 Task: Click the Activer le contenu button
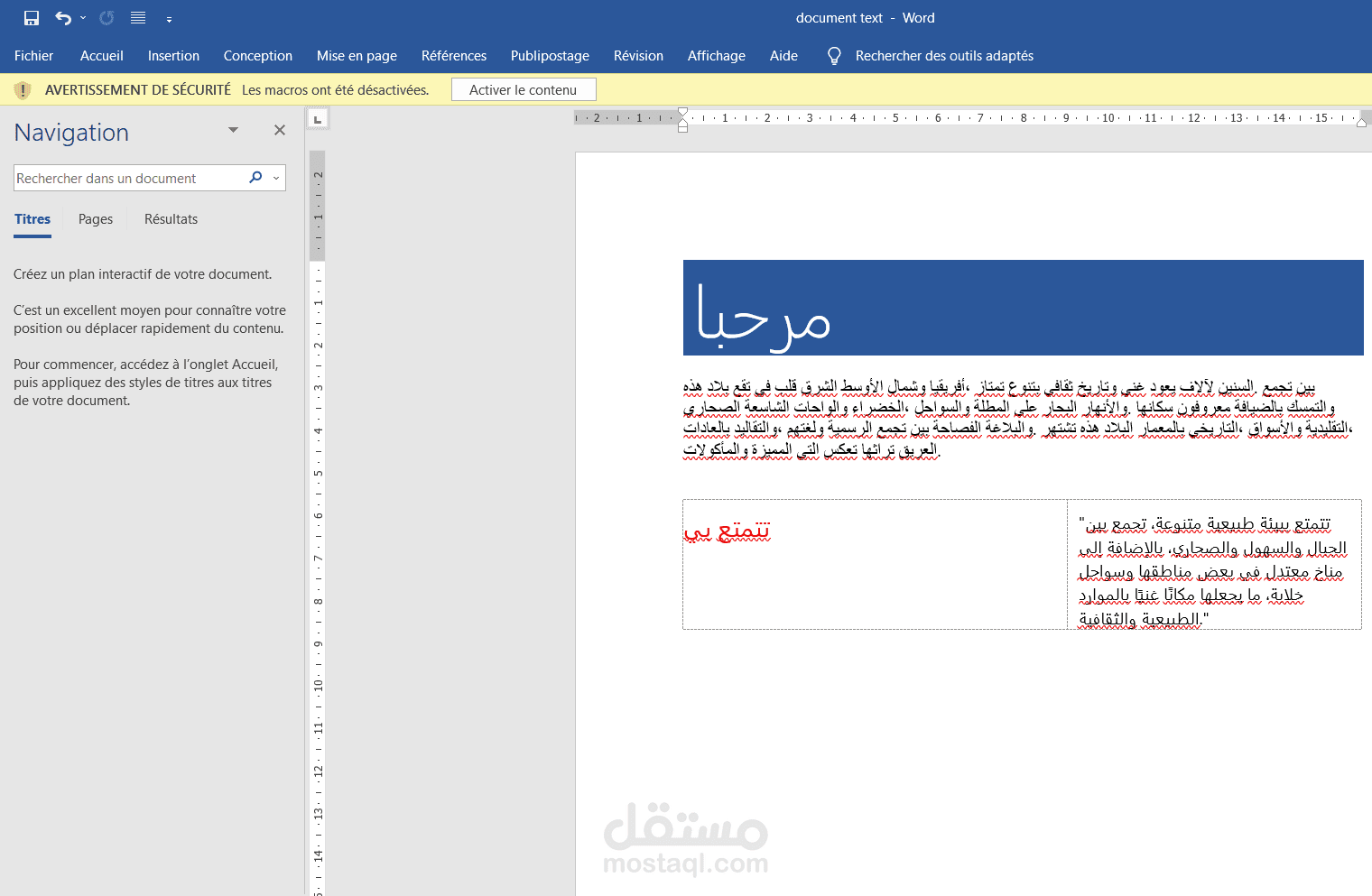pyautogui.click(x=523, y=89)
